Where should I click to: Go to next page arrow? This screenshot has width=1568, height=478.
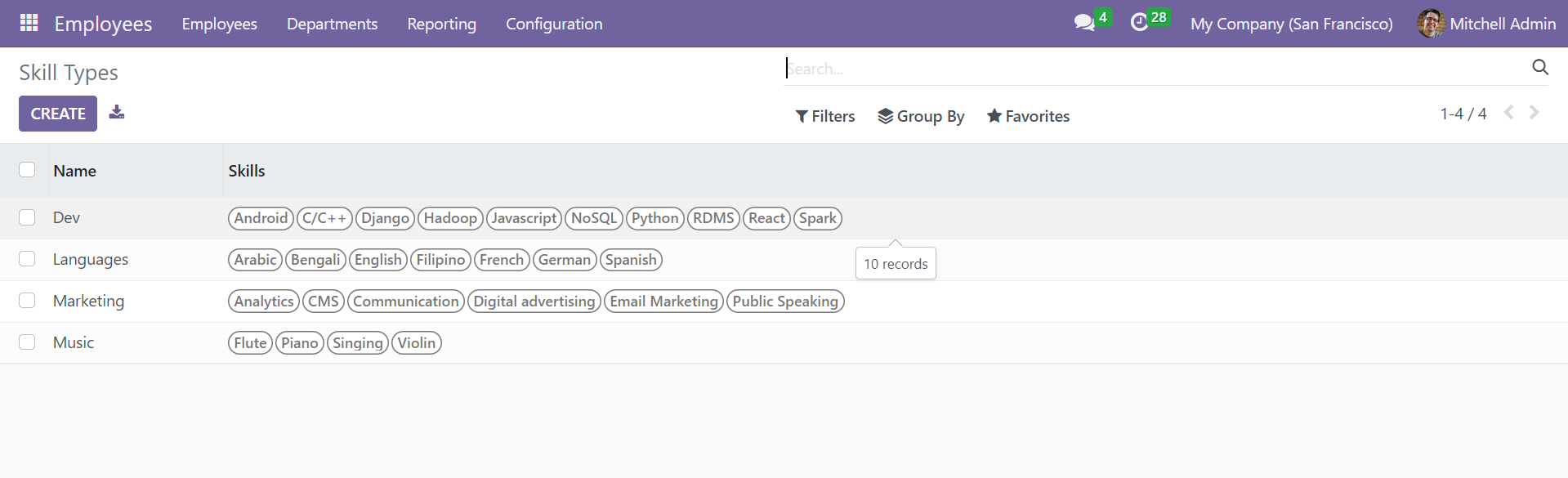tap(1534, 113)
